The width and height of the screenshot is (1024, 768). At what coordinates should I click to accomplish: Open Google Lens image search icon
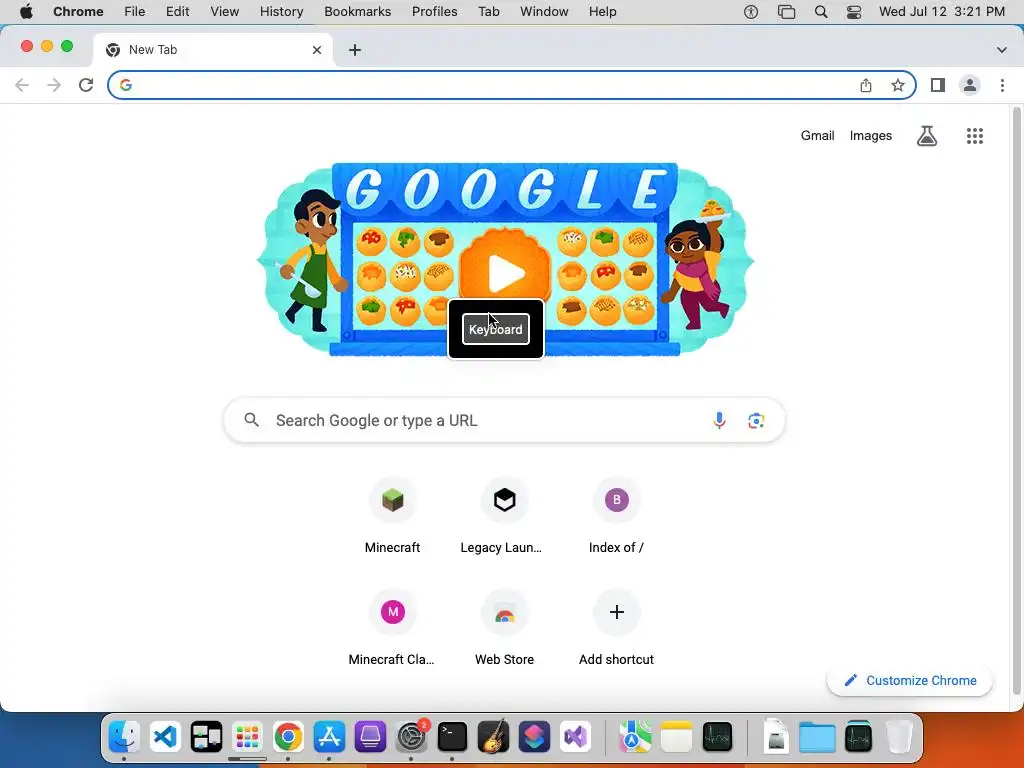756,421
